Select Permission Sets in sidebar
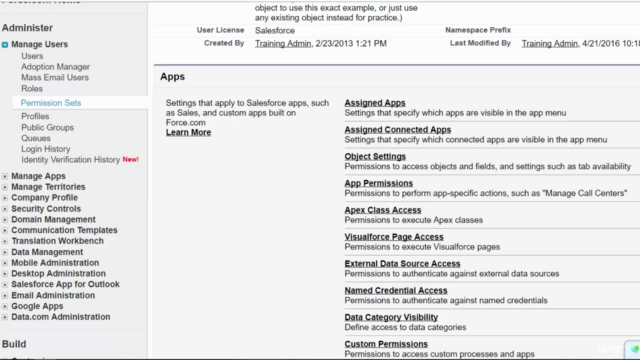Viewport: 640px width, 360px height. point(51,103)
